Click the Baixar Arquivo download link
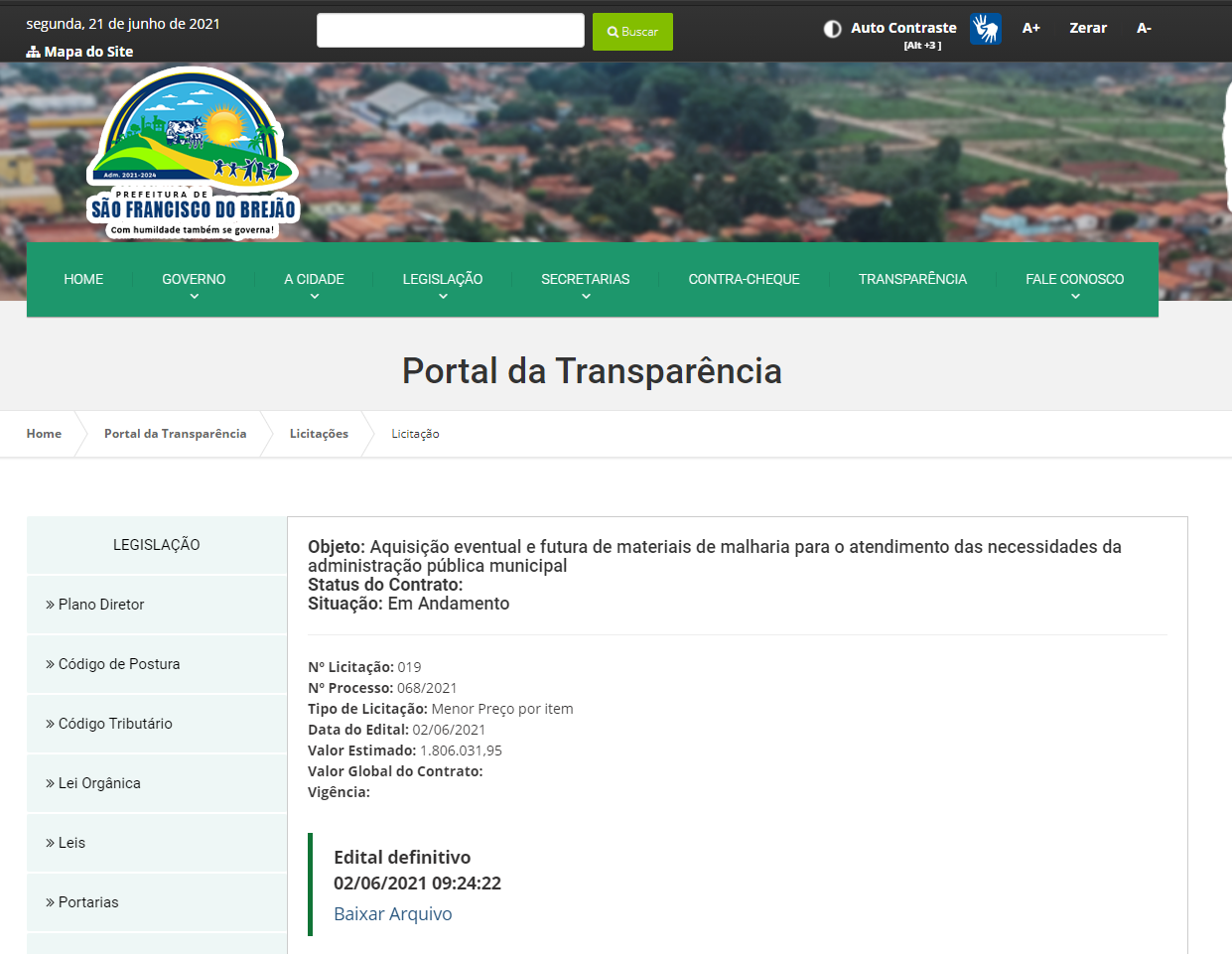Screen dimensions: 1232x954 point(392,914)
